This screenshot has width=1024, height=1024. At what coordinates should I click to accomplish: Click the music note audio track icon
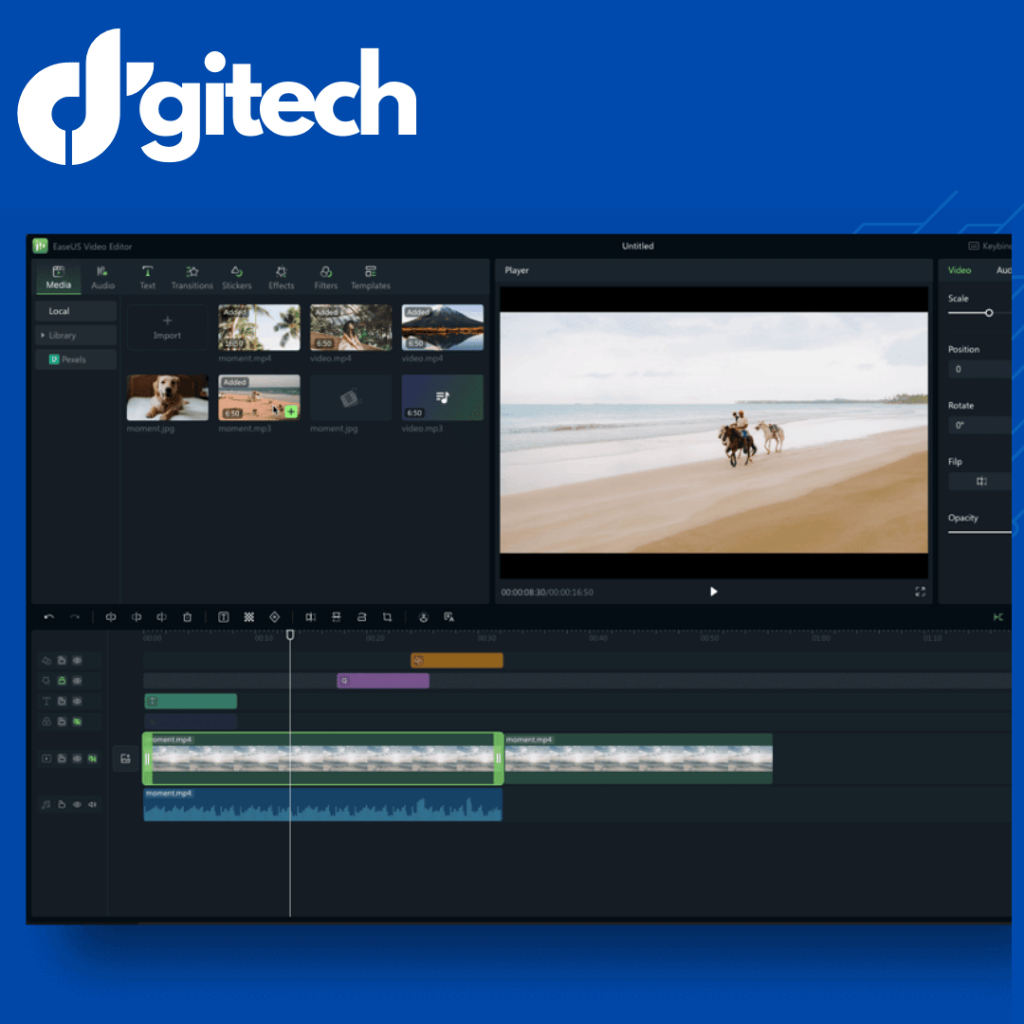[46, 805]
